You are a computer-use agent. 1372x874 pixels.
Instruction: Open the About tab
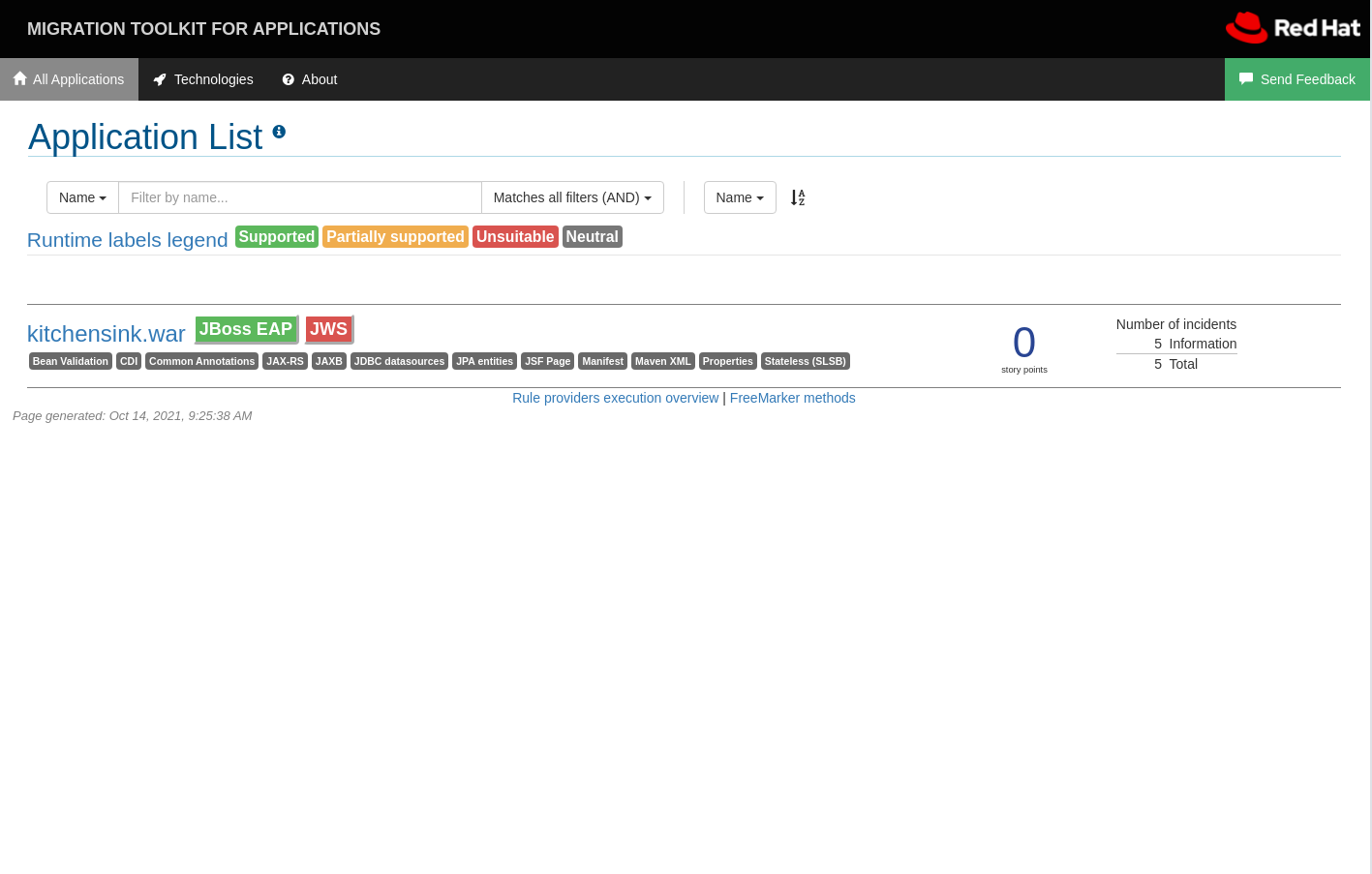(310, 79)
